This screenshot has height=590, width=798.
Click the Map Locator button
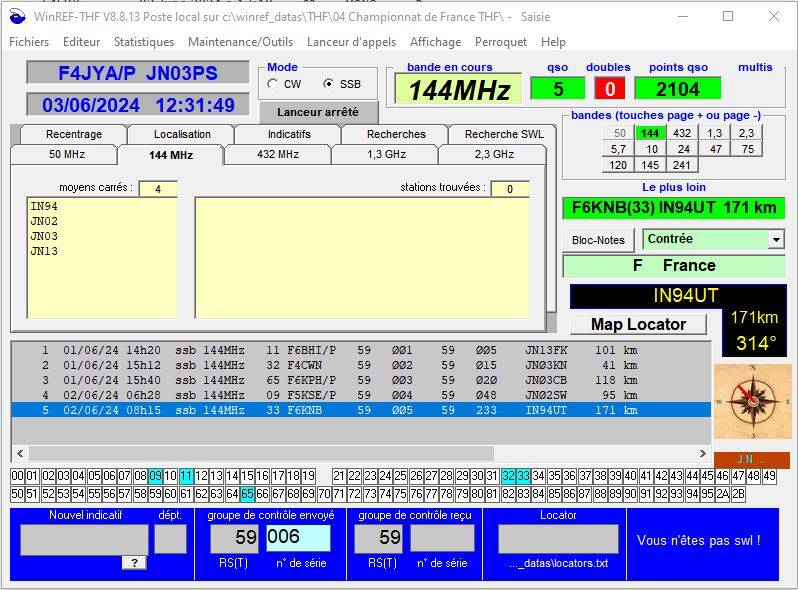point(638,324)
